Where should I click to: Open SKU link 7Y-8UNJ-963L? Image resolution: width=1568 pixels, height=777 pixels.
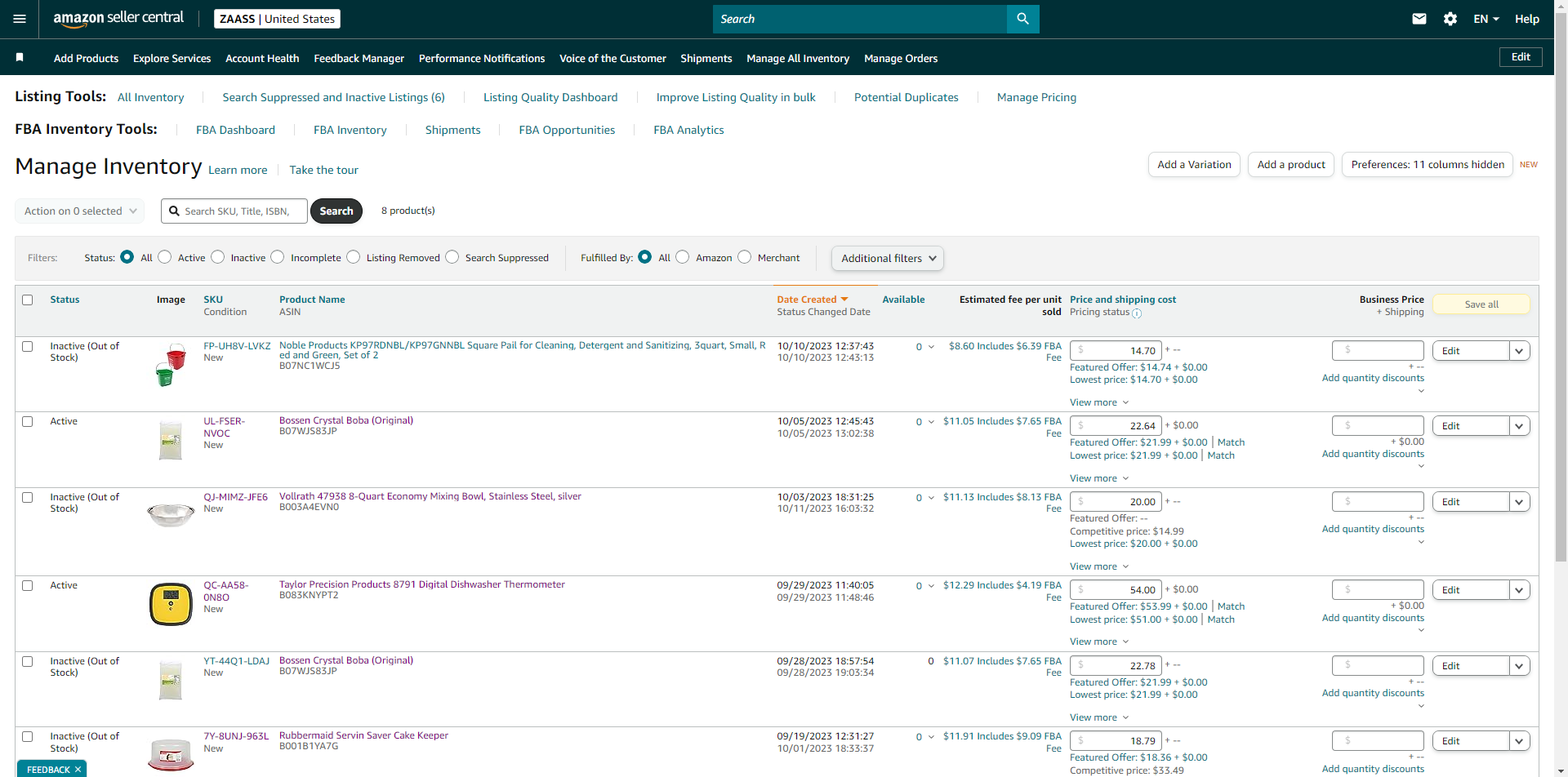[236, 736]
